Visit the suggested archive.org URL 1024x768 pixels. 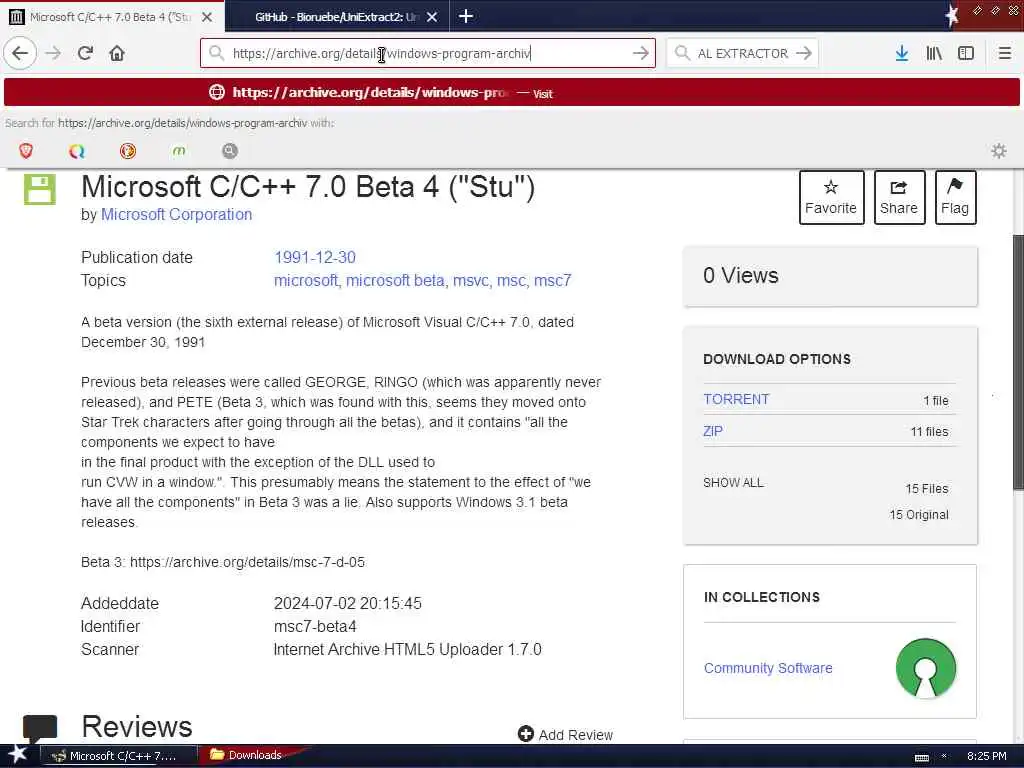coord(511,93)
